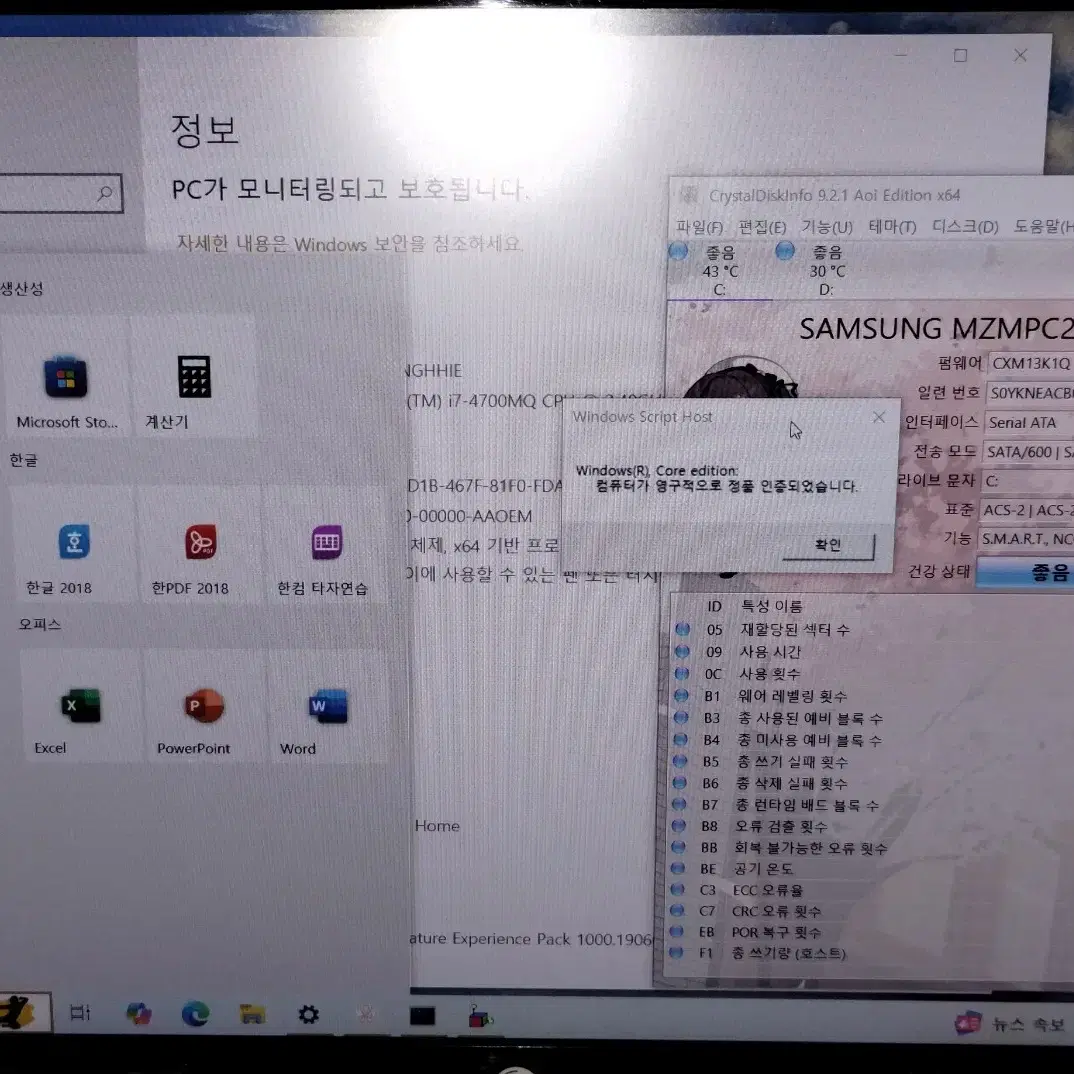Click the status dot for attribute F1
This screenshot has height=1074, width=1074.
coord(675,952)
